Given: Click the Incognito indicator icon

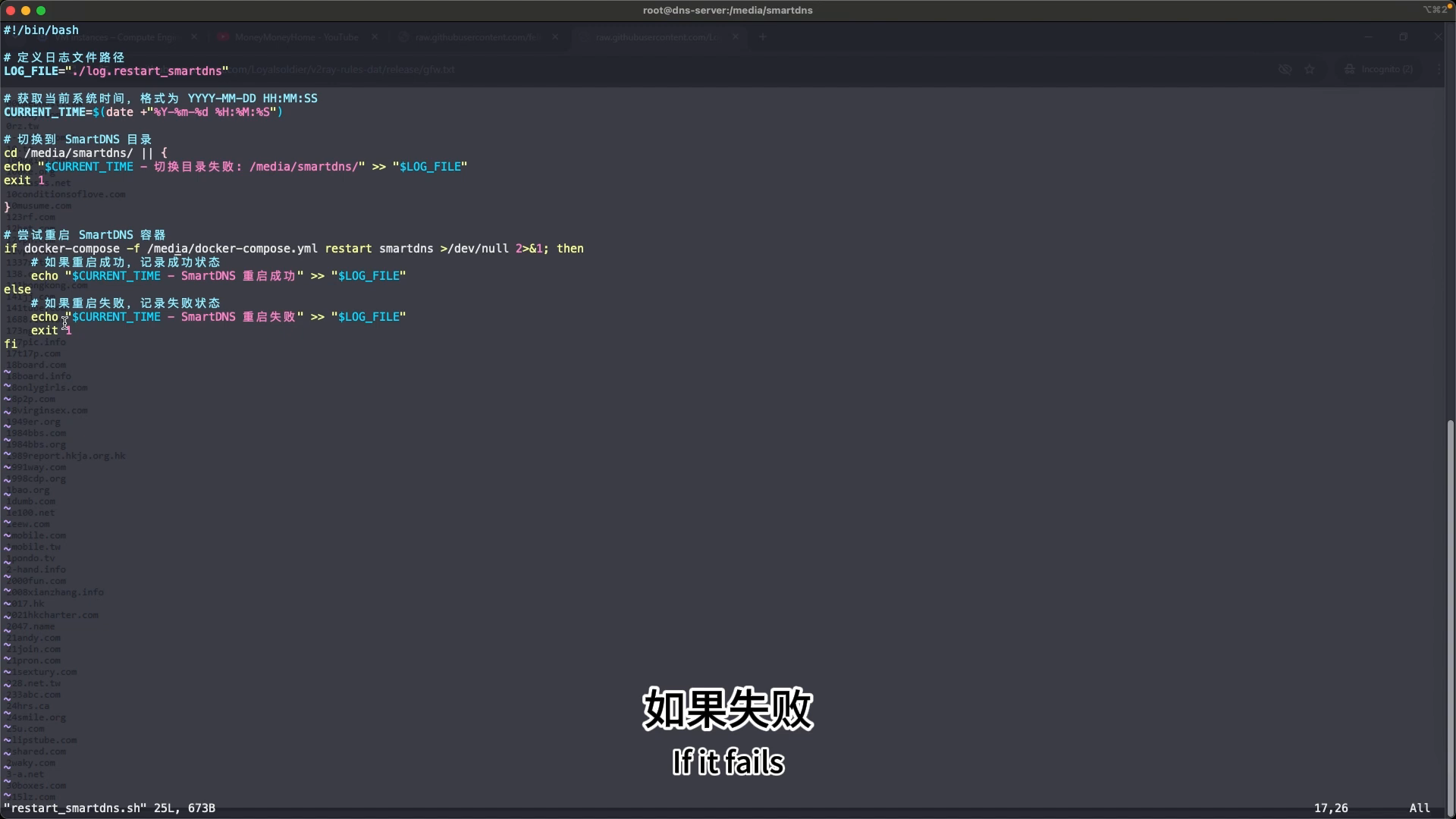Looking at the screenshot, I should [x=1350, y=69].
